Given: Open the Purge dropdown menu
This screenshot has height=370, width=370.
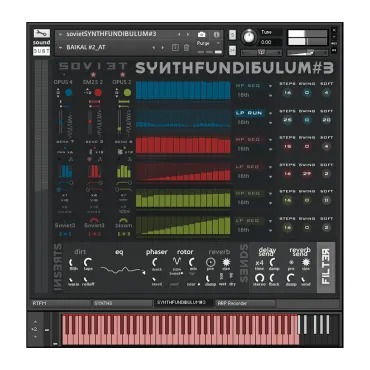Looking at the screenshot, I should click(218, 43).
